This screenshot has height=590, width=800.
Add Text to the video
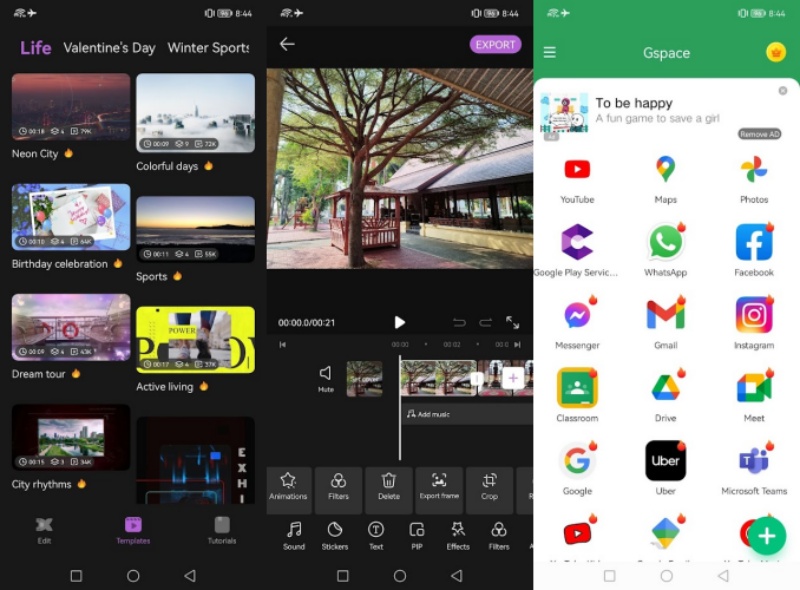point(376,536)
